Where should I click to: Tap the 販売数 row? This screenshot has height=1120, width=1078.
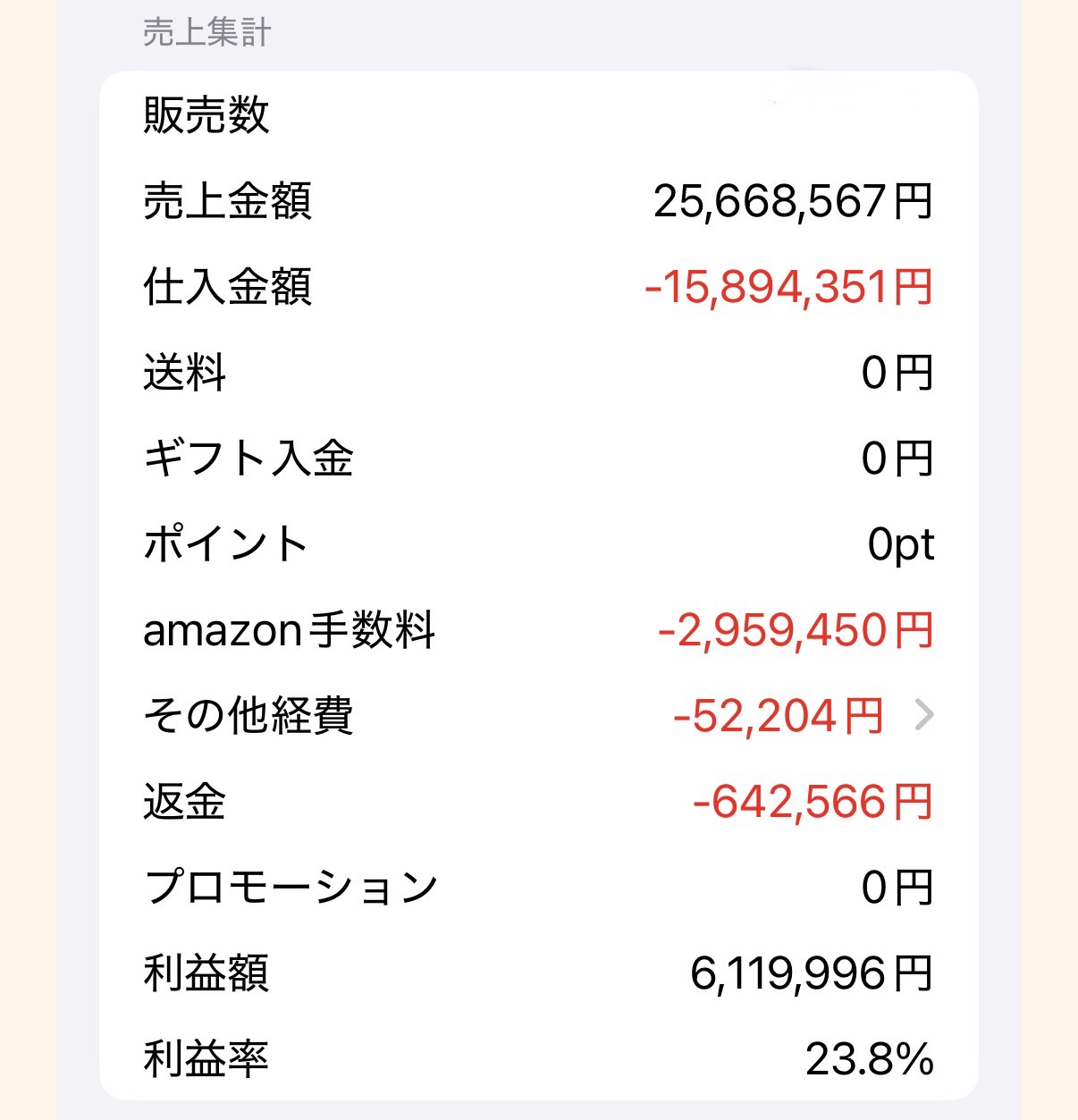pos(538,115)
